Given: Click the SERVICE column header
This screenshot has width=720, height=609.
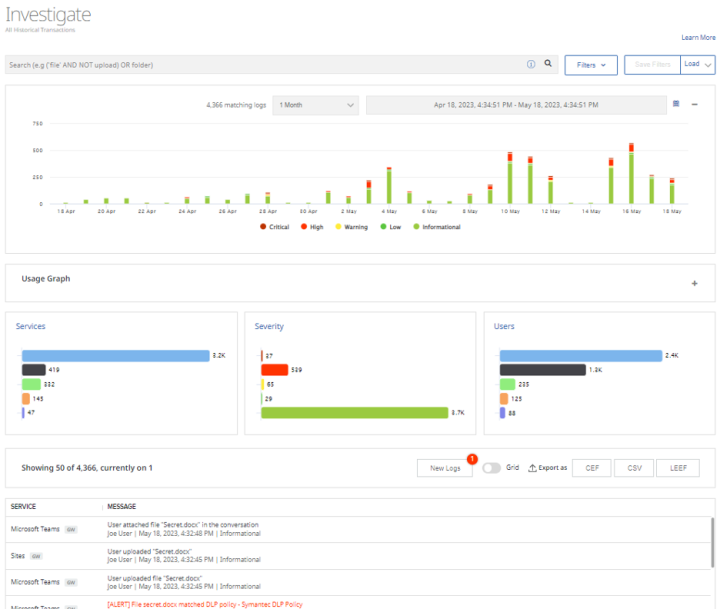Looking at the screenshot, I should [x=23, y=507].
